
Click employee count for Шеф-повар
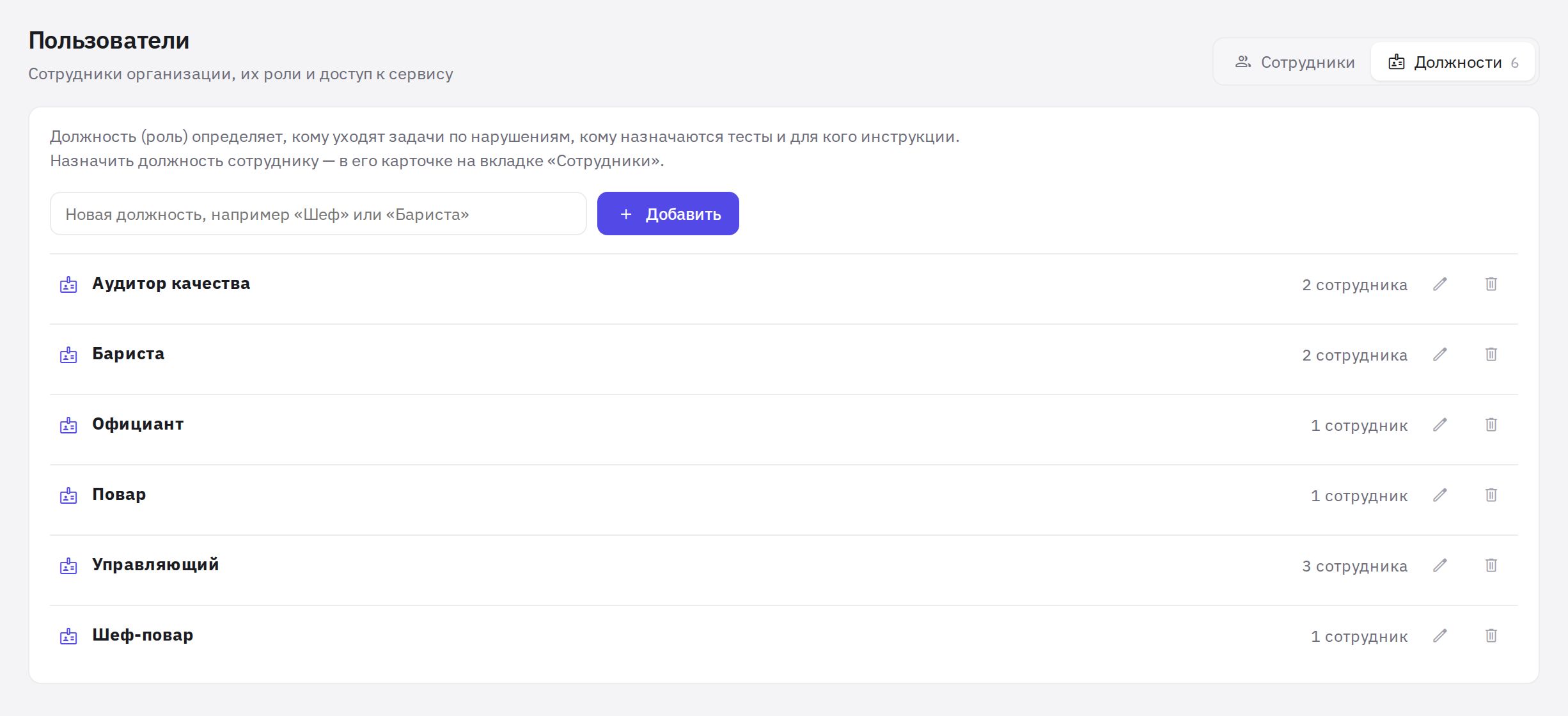coord(1359,636)
